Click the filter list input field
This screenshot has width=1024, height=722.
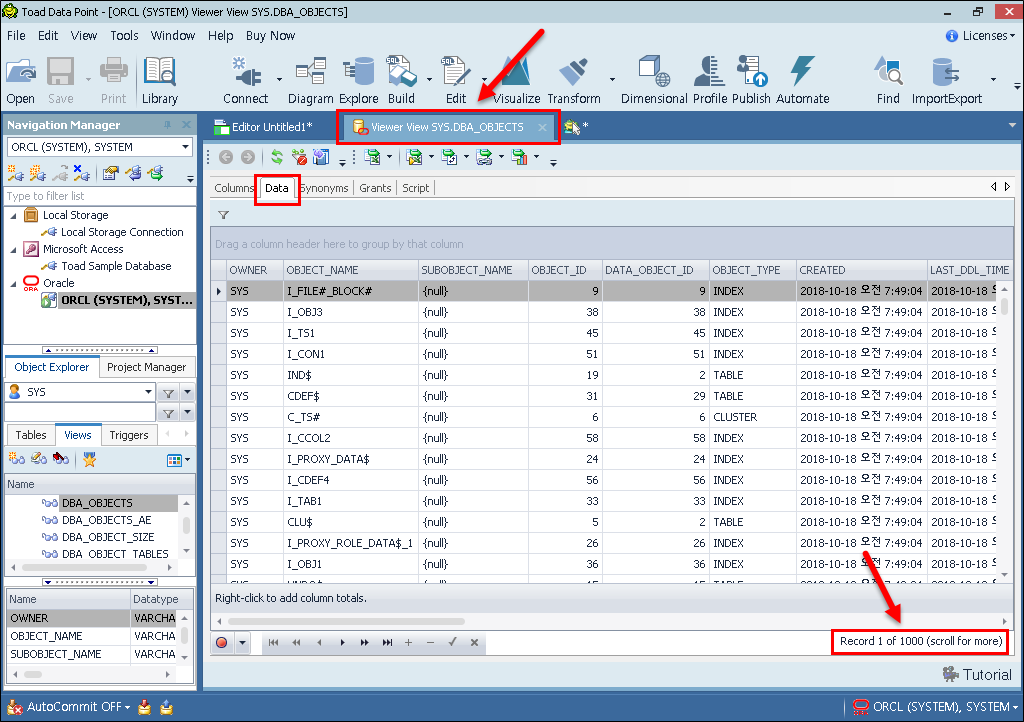pos(99,196)
